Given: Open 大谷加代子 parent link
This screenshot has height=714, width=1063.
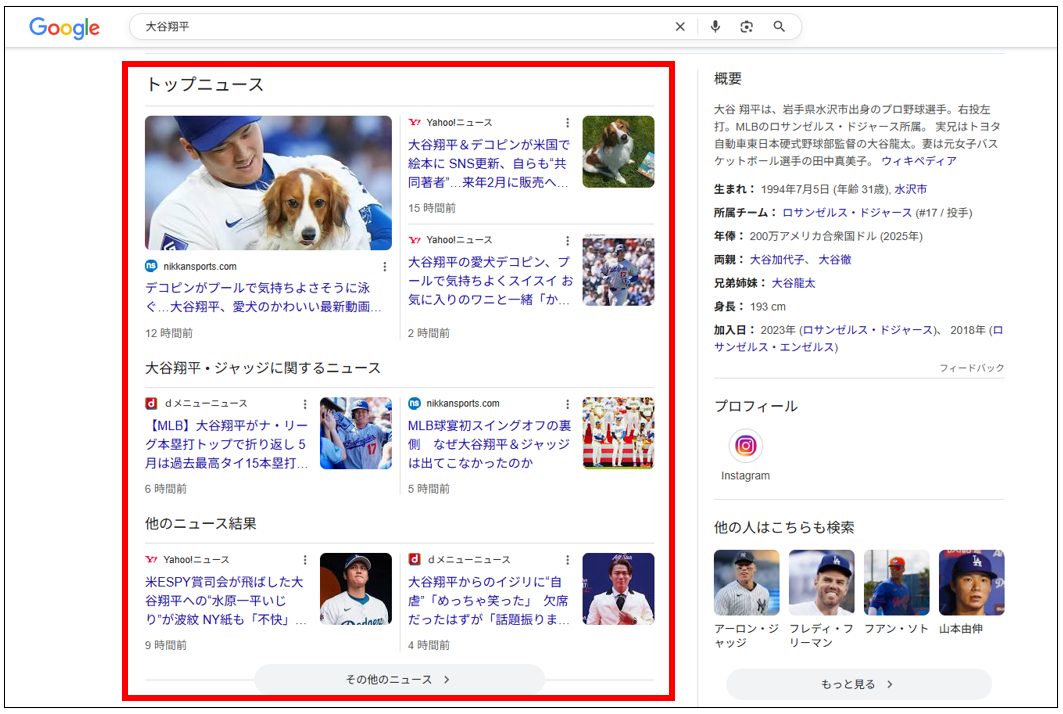Looking at the screenshot, I should coord(777,260).
